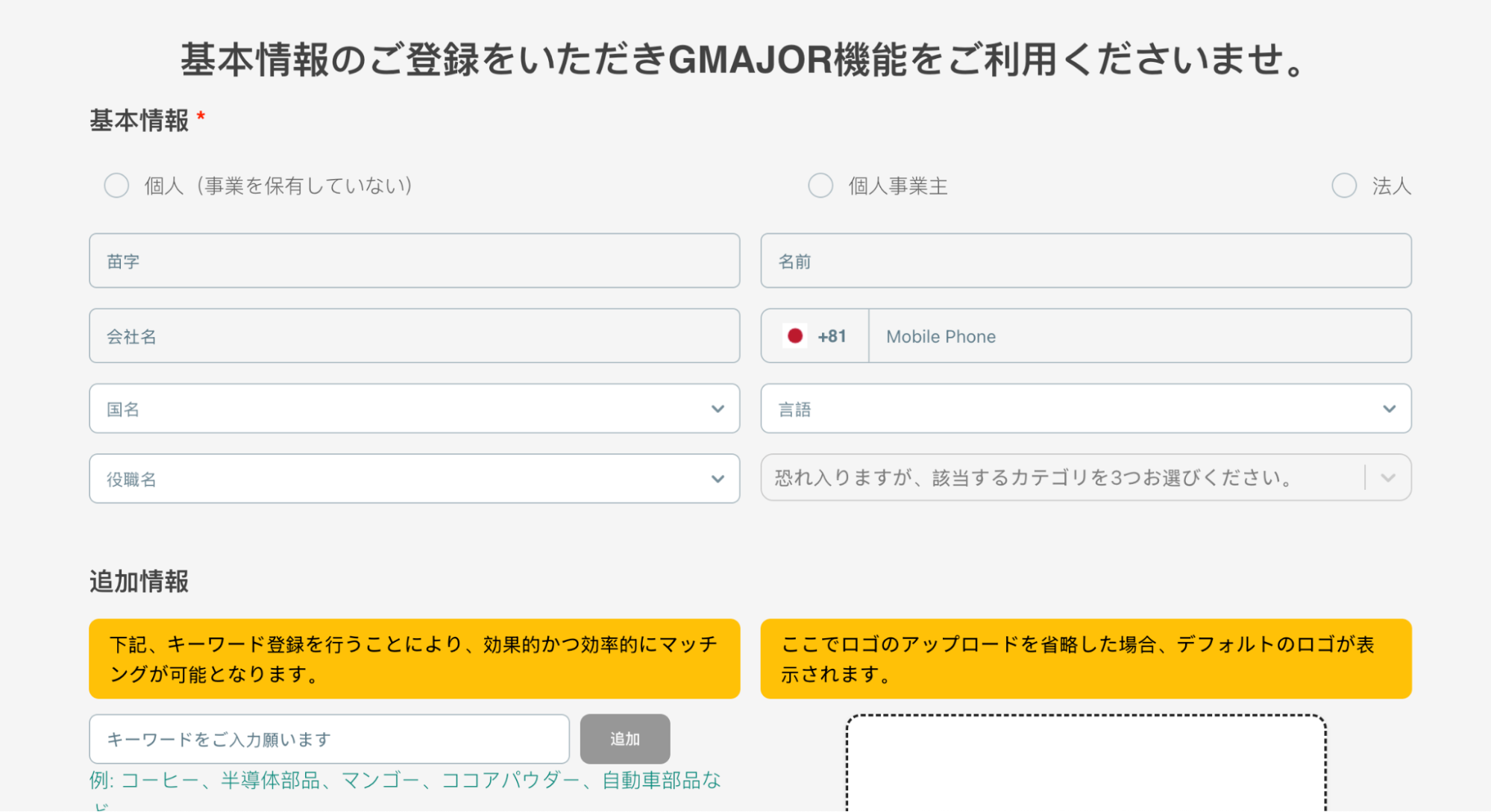This screenshot has height=812, width=1491.
Task: Focus the Mobile Phone number field
Action: coord(1139,336)
